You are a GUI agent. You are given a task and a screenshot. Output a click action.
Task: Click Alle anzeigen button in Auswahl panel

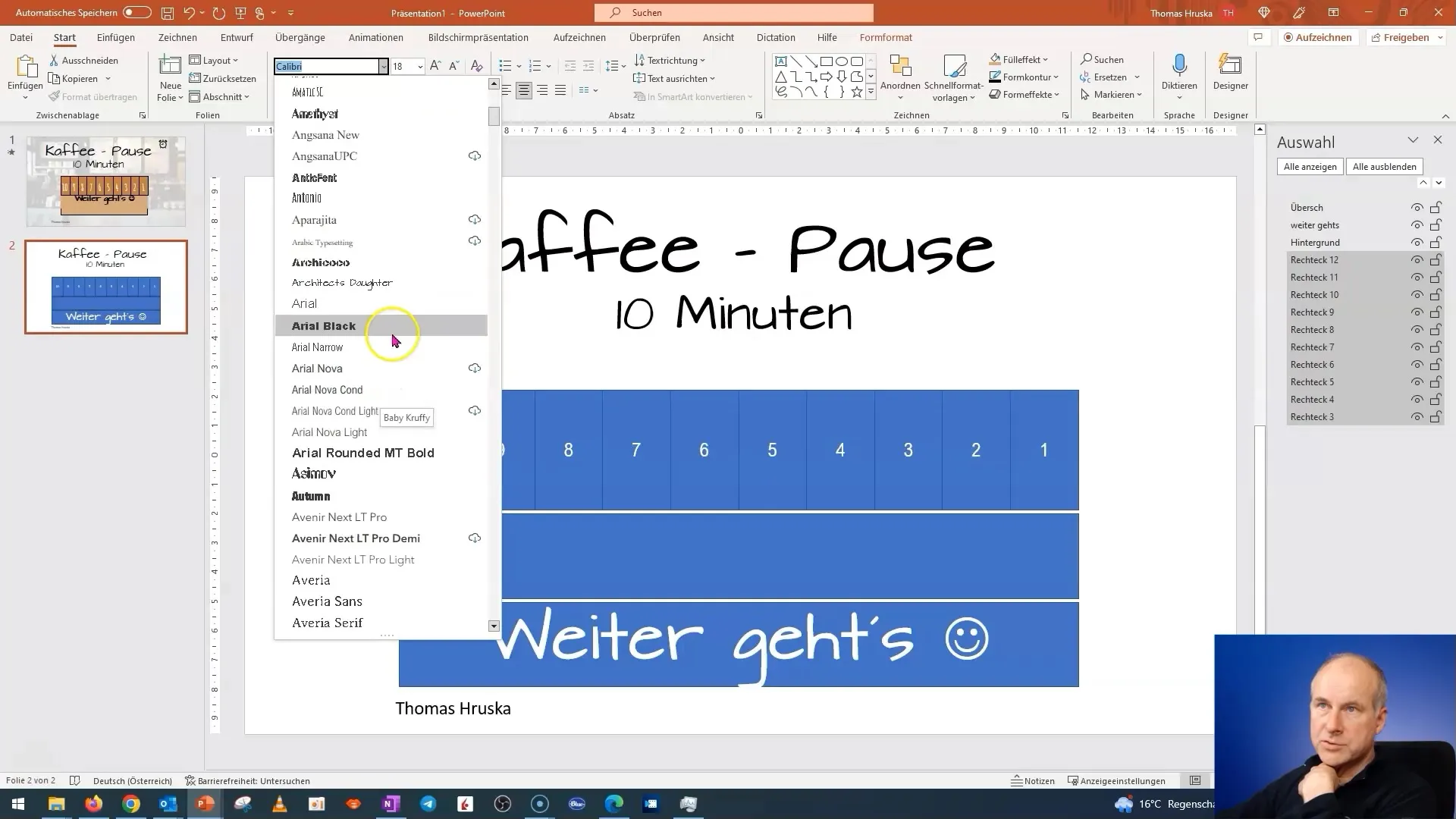click(x=1310, y=166)
